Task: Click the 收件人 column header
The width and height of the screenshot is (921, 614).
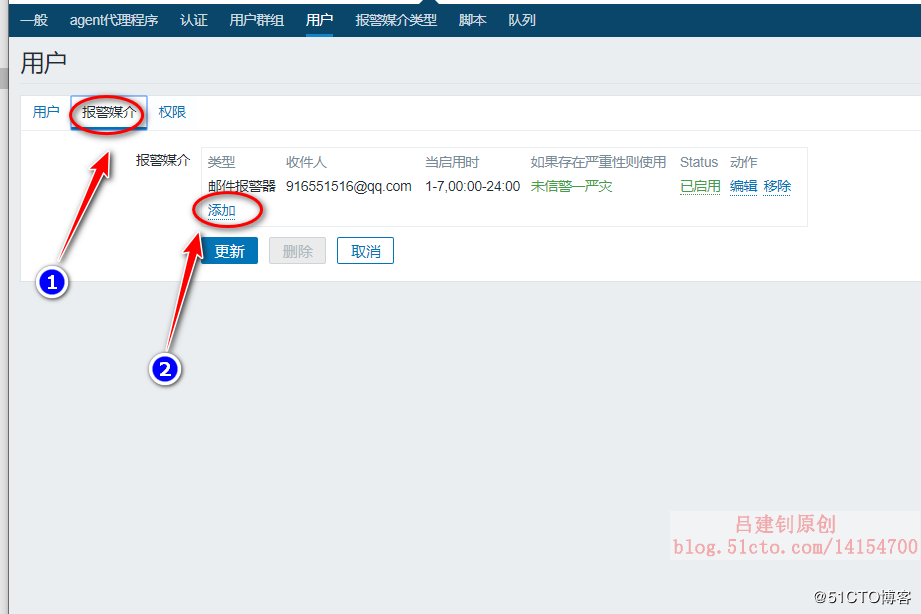Action: click(306, 162)
